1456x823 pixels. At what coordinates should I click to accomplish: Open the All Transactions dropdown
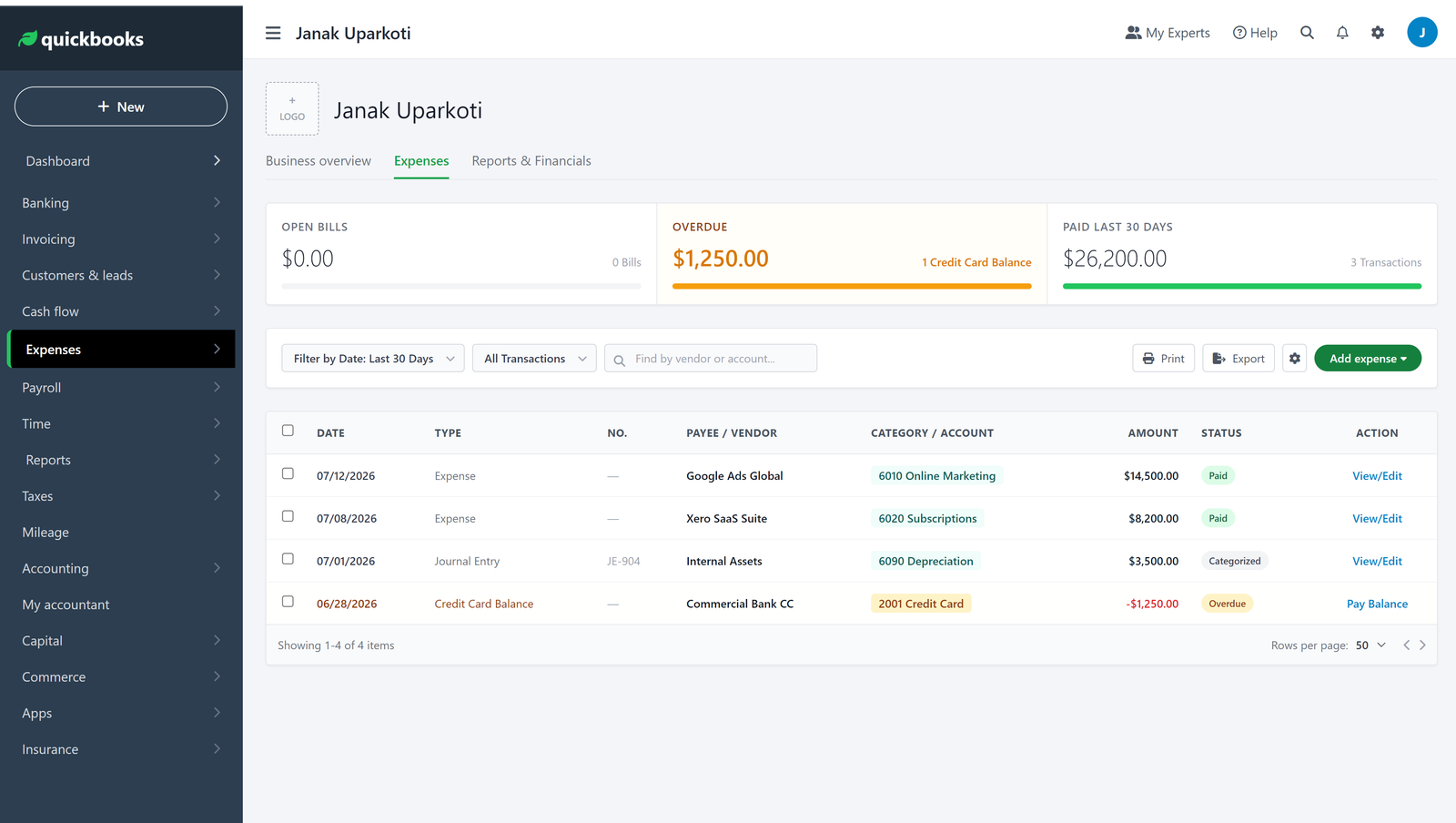pos(534,359)
